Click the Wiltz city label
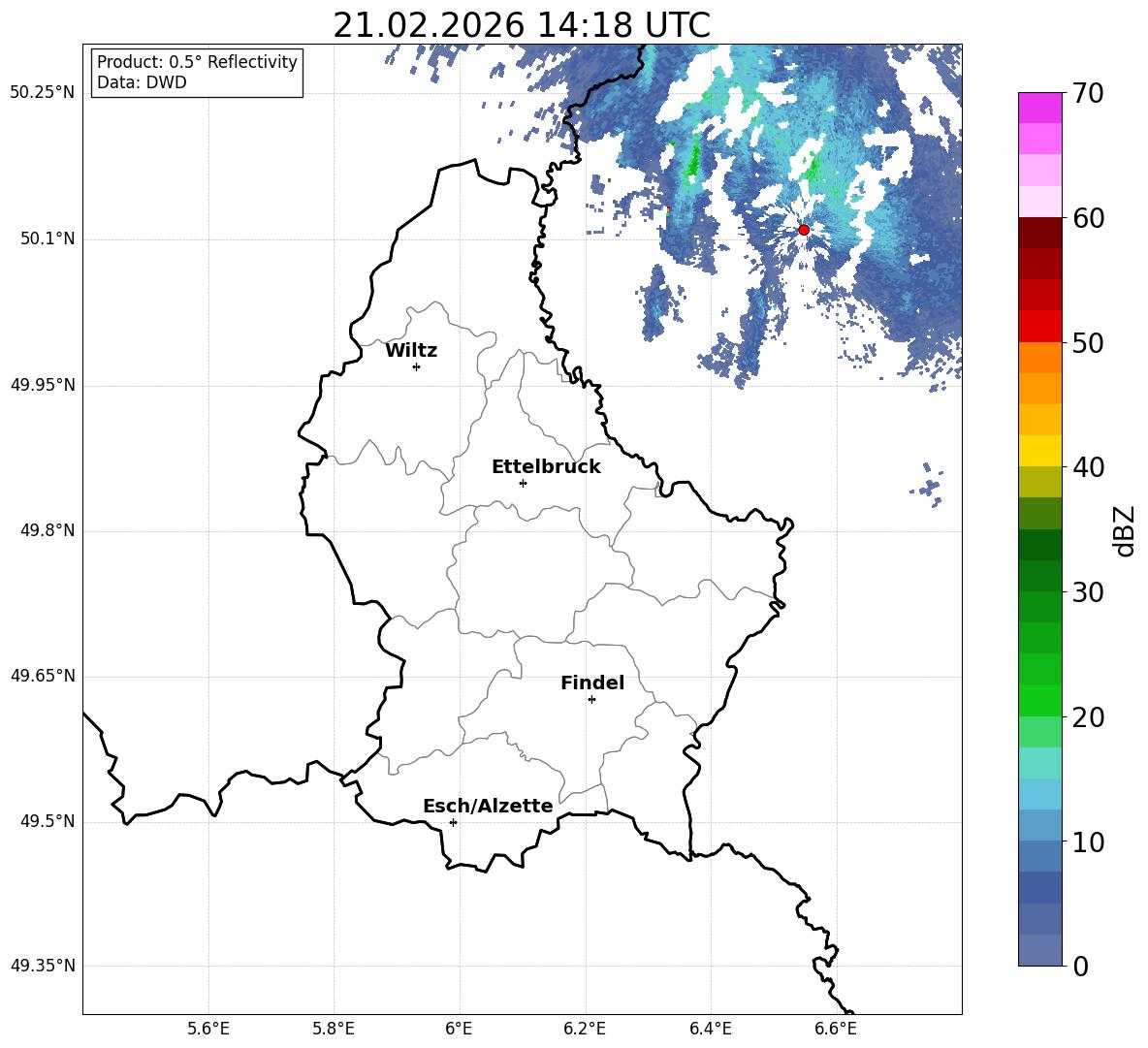This screenshot has height=1048, width=1148. coord(411,351)
